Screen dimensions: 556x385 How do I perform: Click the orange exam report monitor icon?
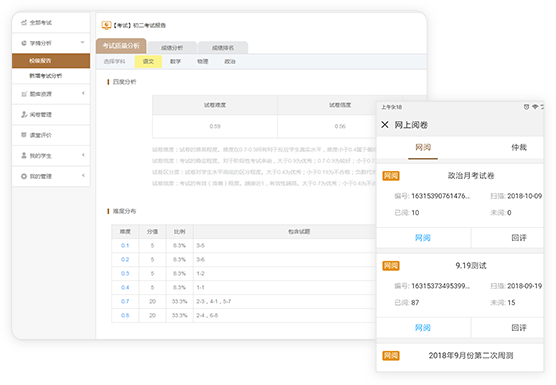[106, 25]
